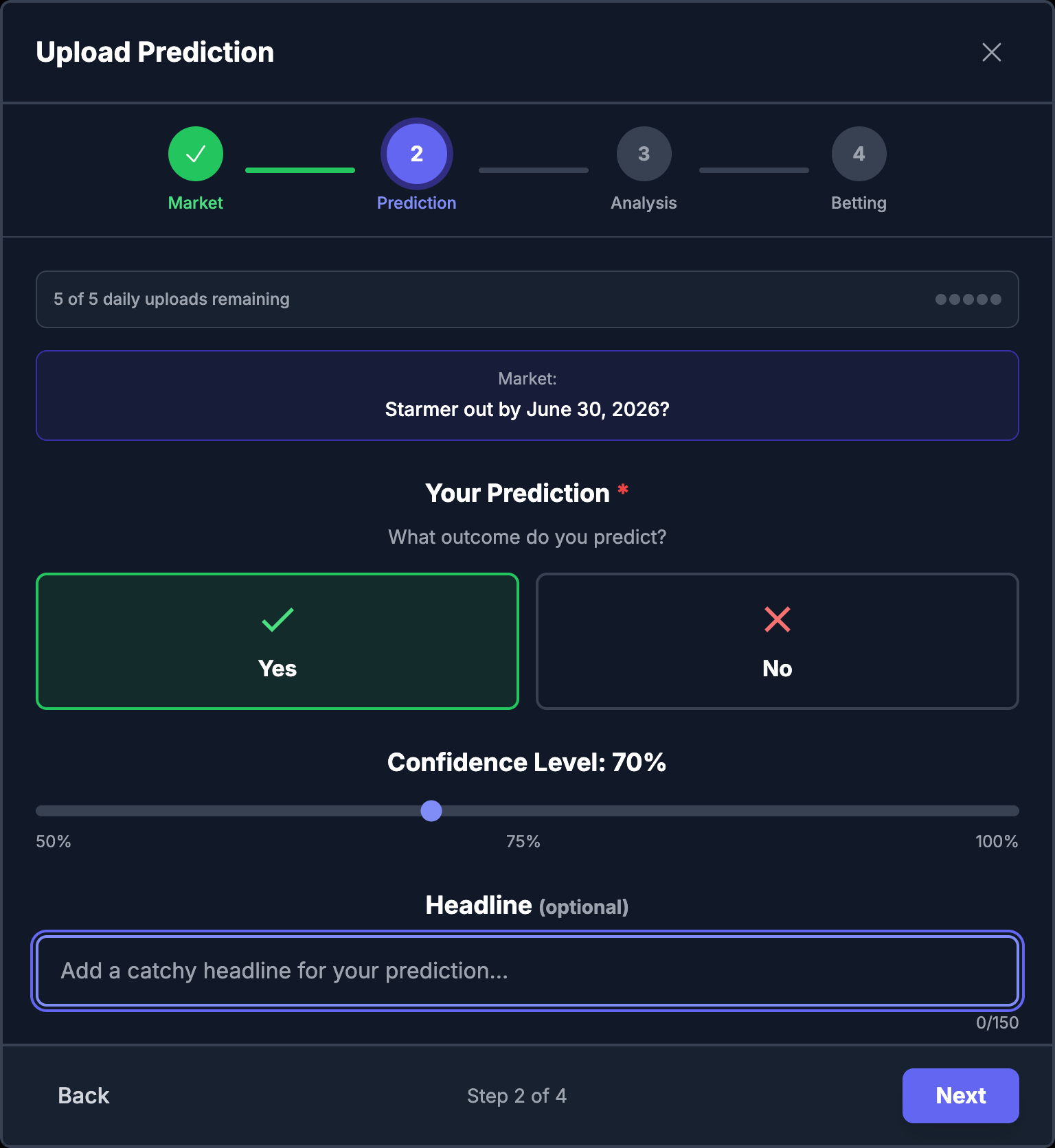Click the red X inside the No card
The image size is (1055, 1148).
pos(777,620)
